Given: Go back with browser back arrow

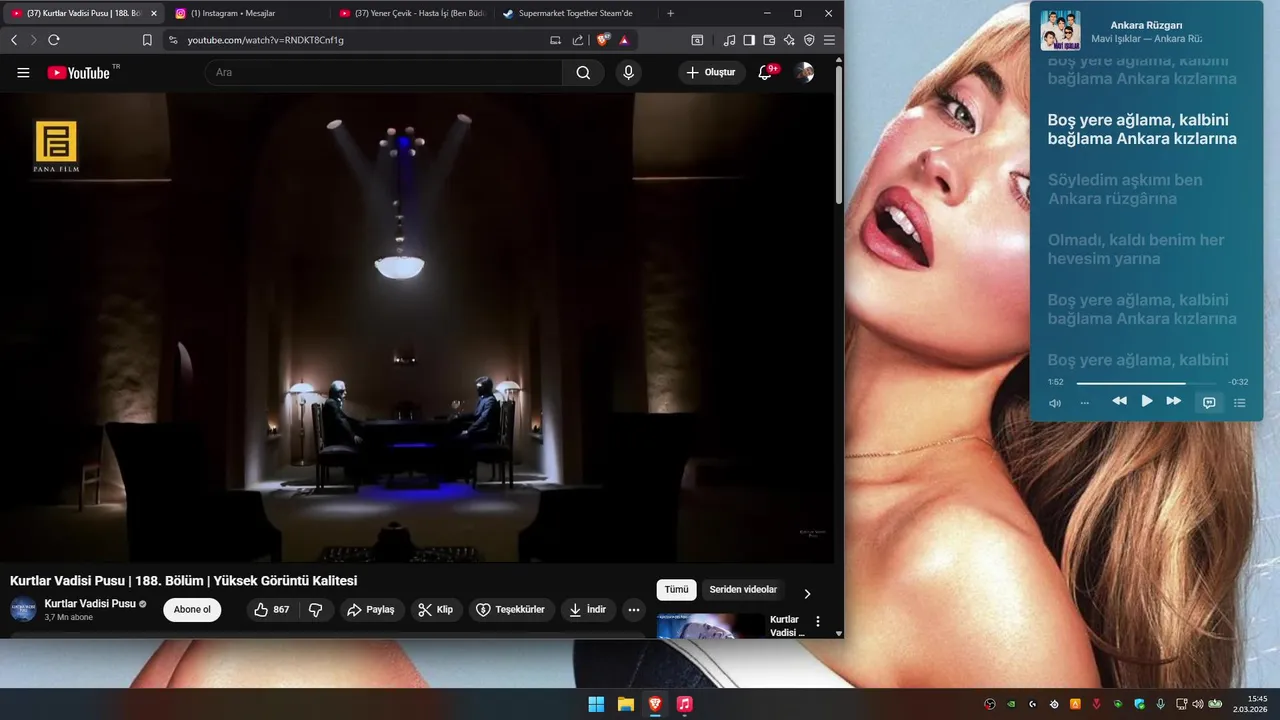Looking at the screenshot, I should (x=14, y=40).
